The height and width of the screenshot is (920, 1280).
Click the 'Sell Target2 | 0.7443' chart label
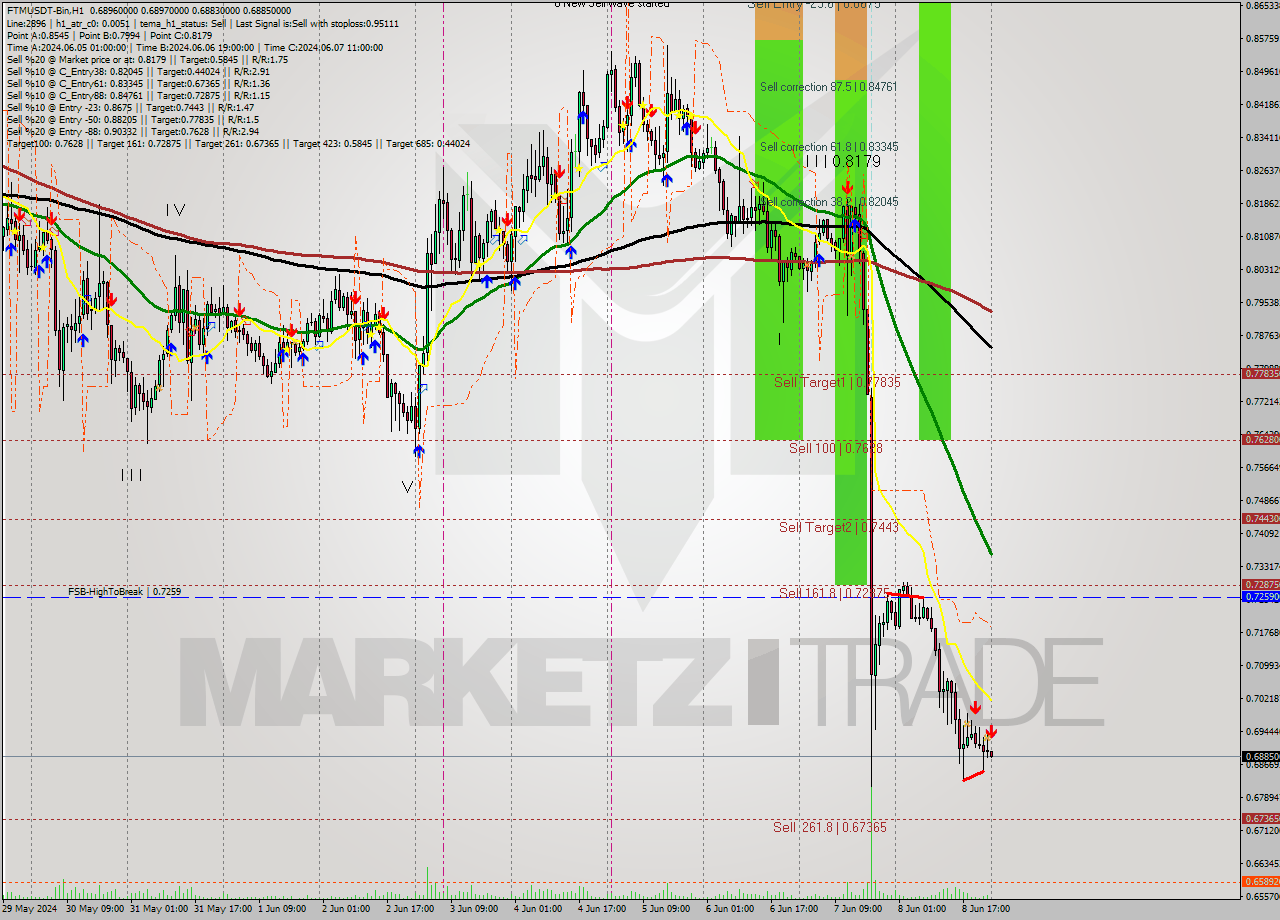838,527
